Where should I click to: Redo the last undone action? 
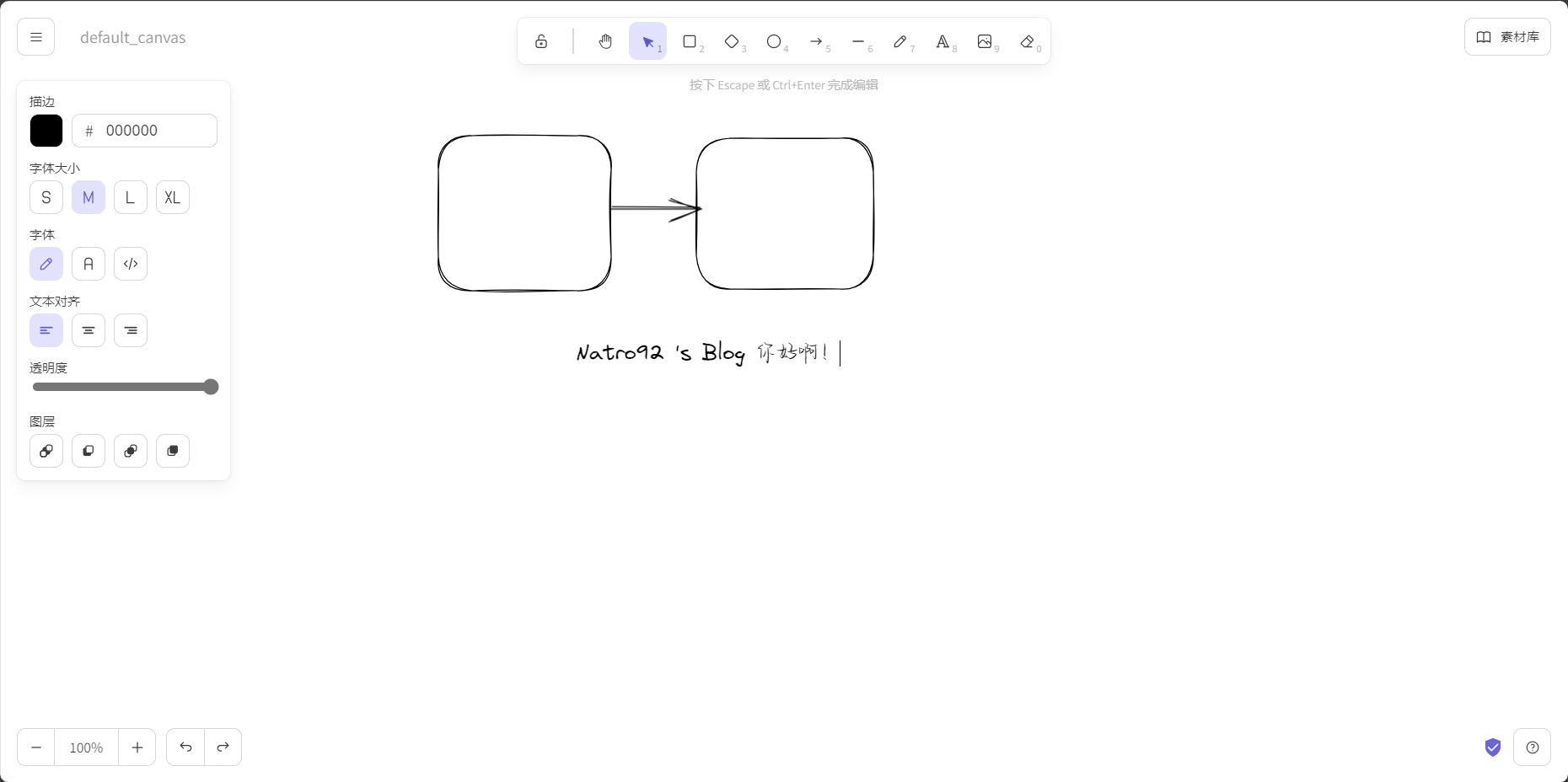[x=223, y=747]
